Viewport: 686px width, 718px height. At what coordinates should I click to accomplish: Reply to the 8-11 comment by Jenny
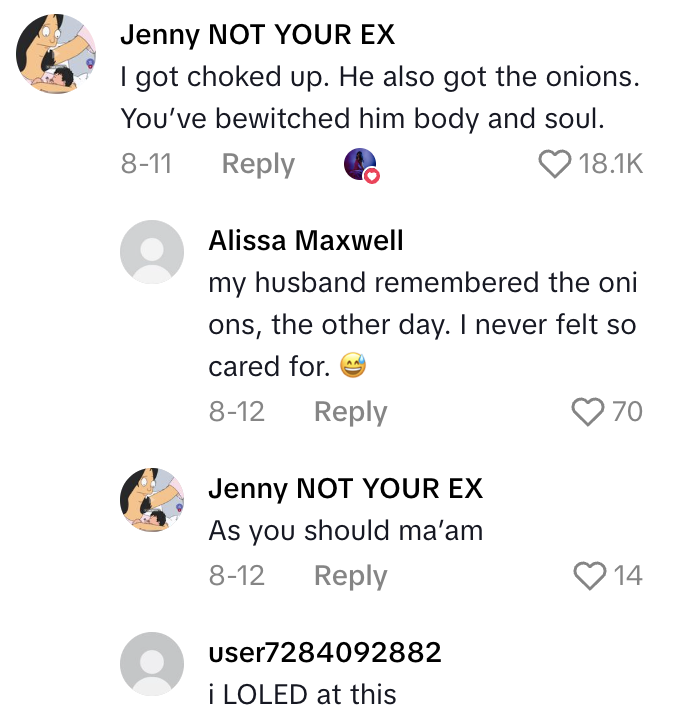[x=258, y=164]
